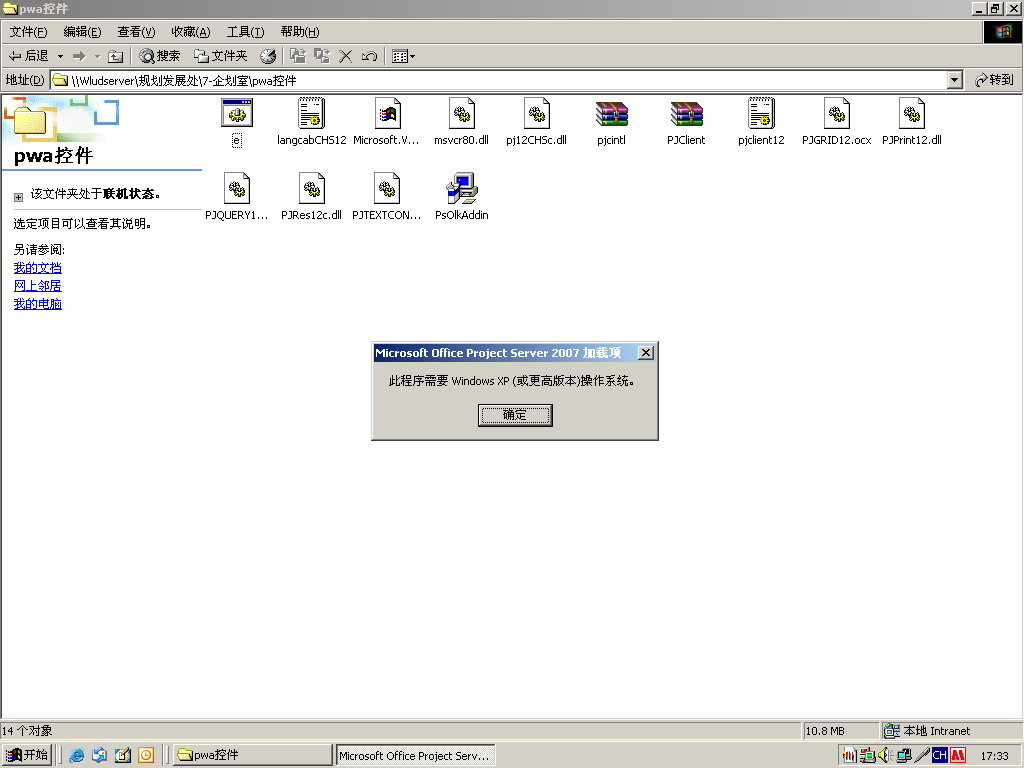Select the PsOlkAddin installer file
The image size is (1024, 768).
tap(462, 197)
